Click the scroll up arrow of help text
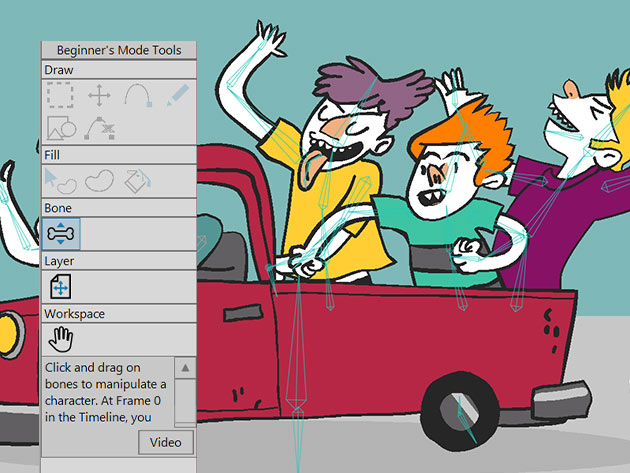This screenshot has width=630, height=473. click(x=185, y=368)
